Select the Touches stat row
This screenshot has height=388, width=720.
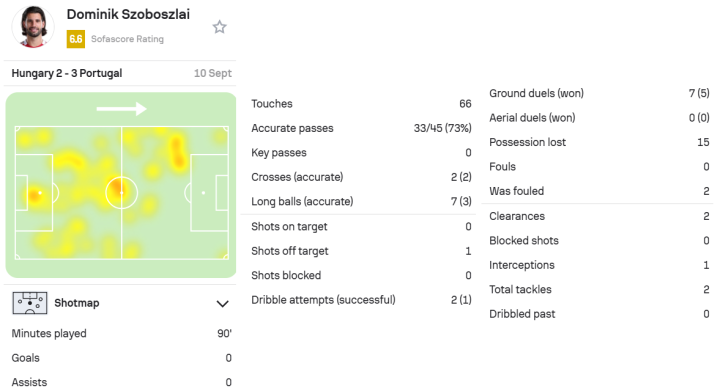(361, 104)
